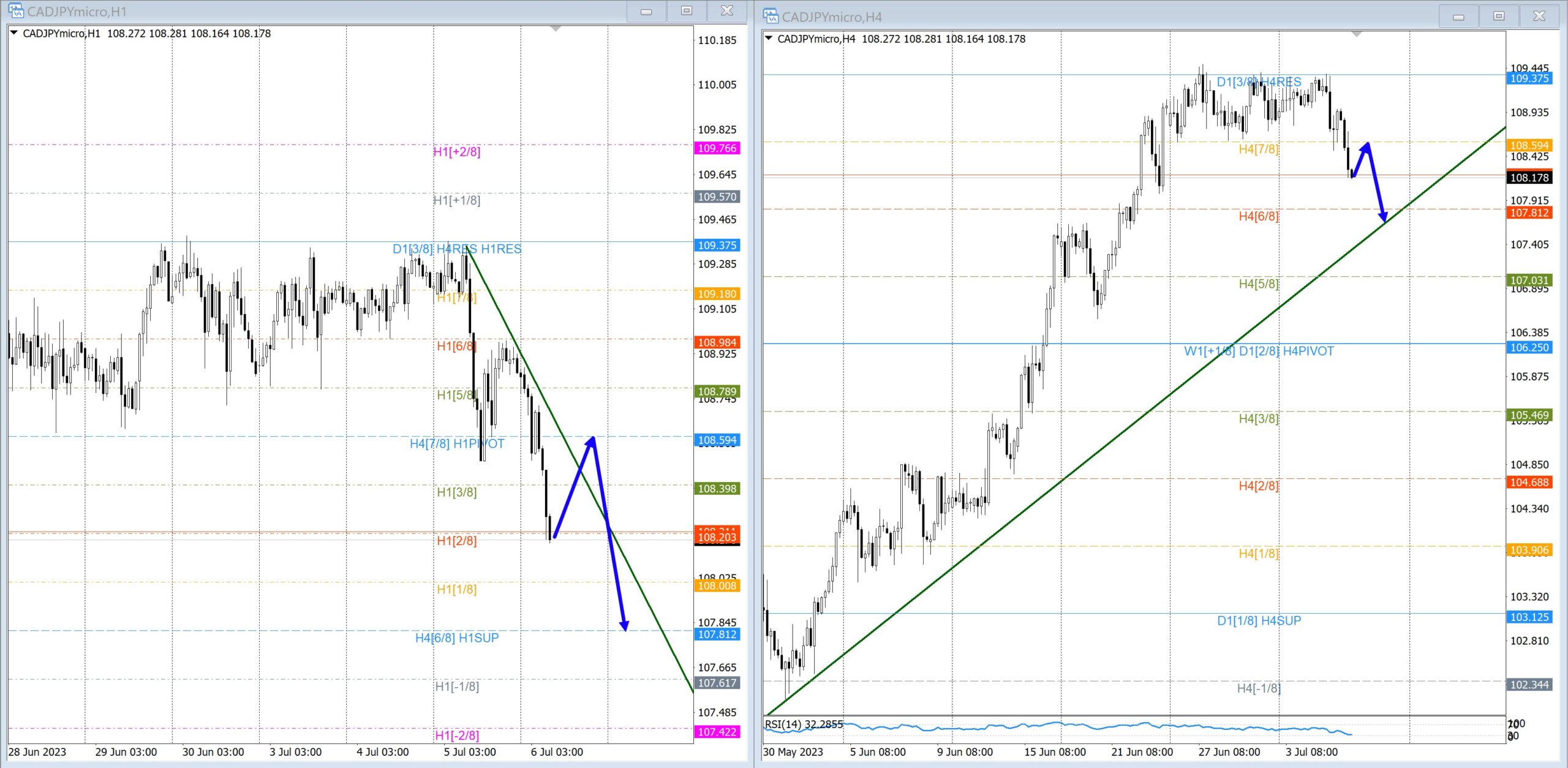Select the H4[7/8] H1PIVOT text label
The height and width of the screenshot is (768, 1568).
[457, 443]
